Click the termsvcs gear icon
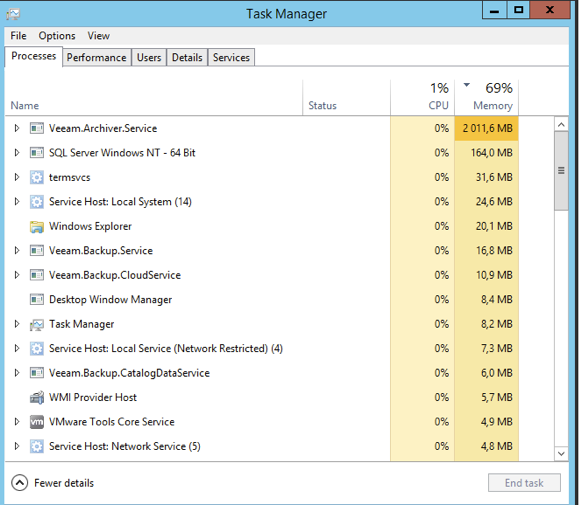This screenshot has width=582, height=505. point(37,177)
